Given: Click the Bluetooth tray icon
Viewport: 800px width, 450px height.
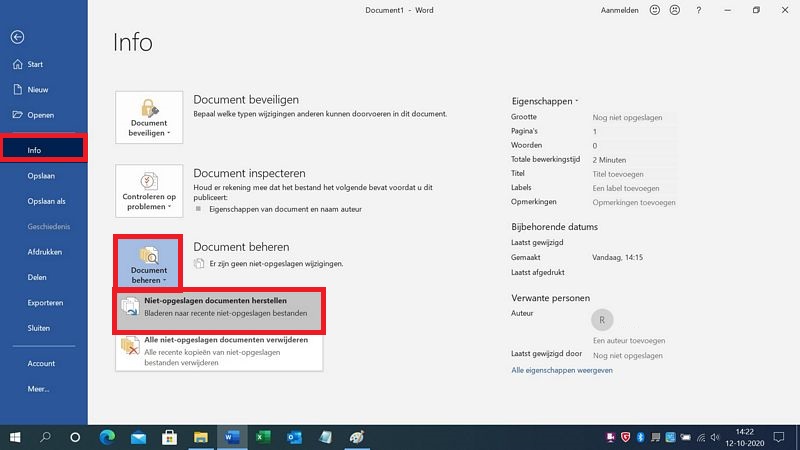Looking at the screenshot, I should (x=640, y=437).
